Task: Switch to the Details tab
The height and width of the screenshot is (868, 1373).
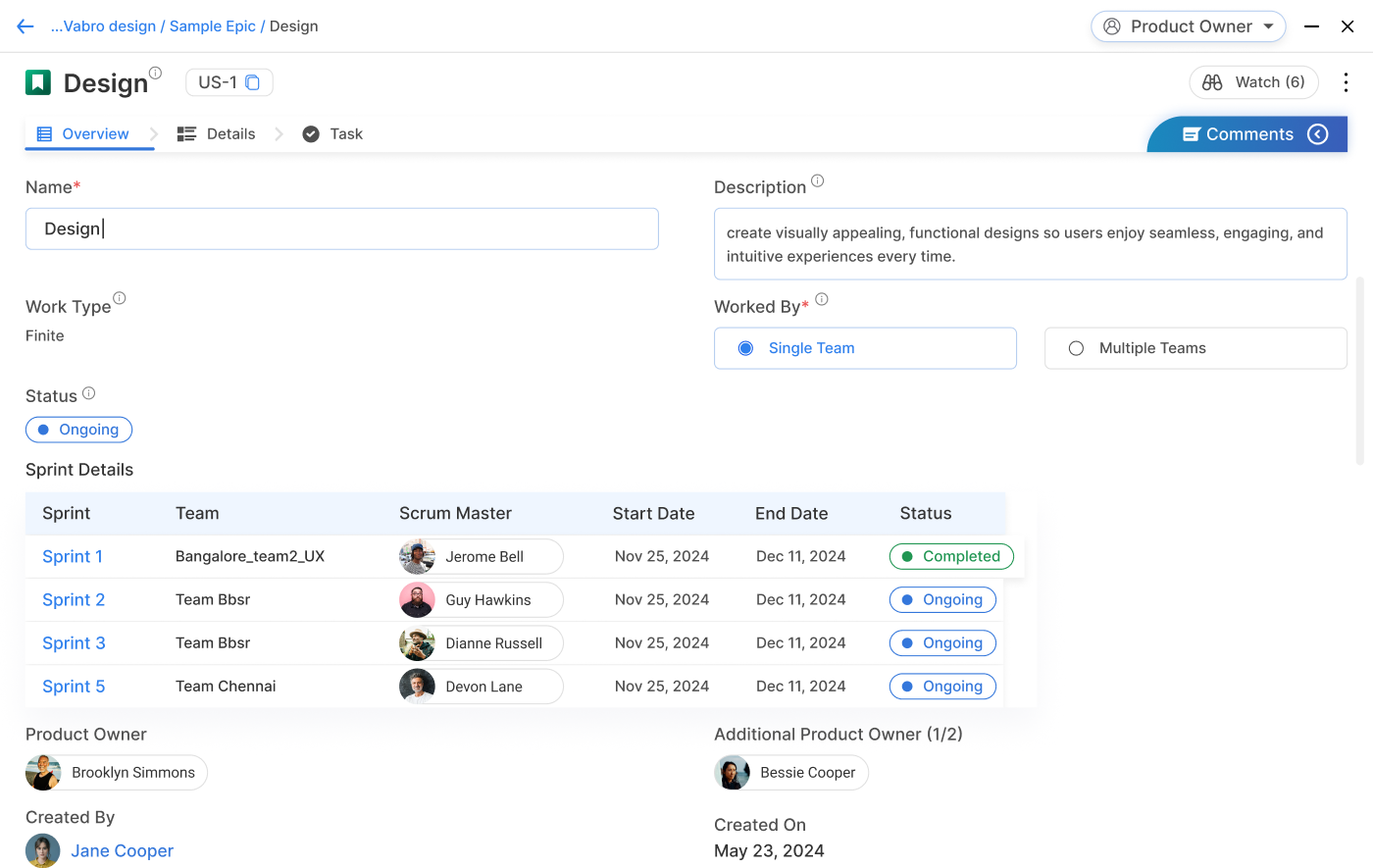Action: click(217, 134)
